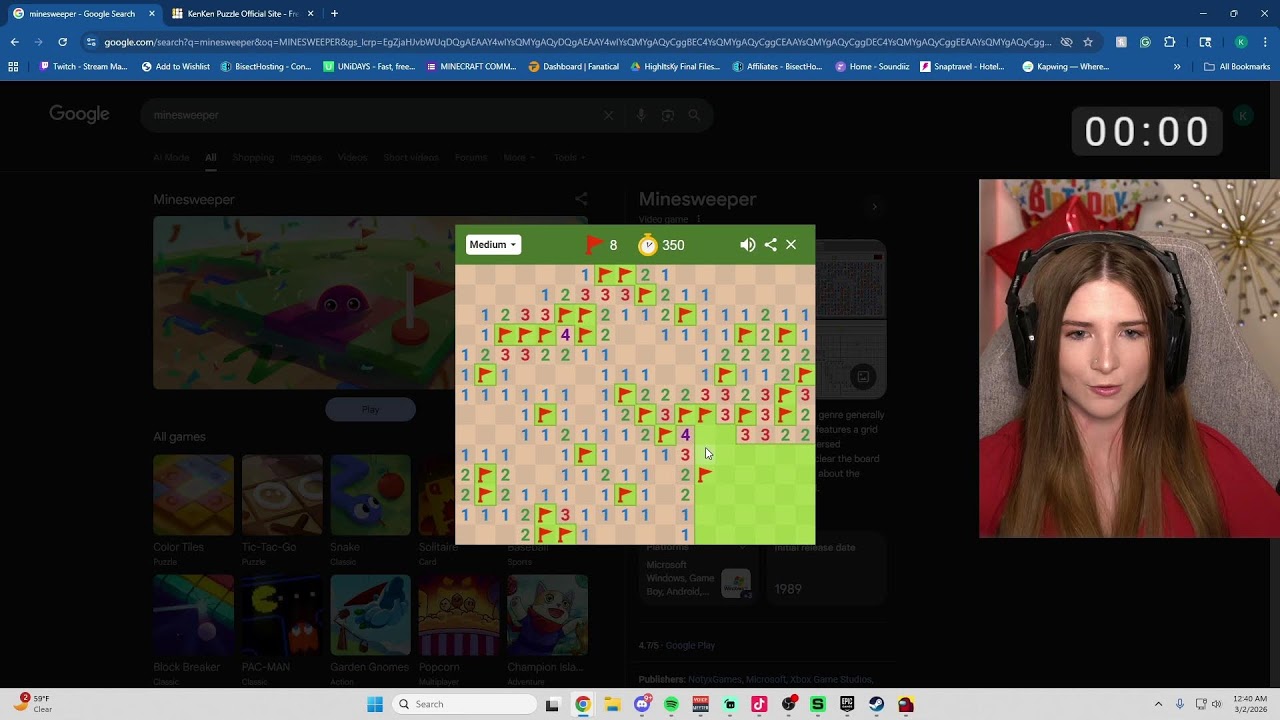Click the share icon in the Minesweeper header

coord(770,245)
